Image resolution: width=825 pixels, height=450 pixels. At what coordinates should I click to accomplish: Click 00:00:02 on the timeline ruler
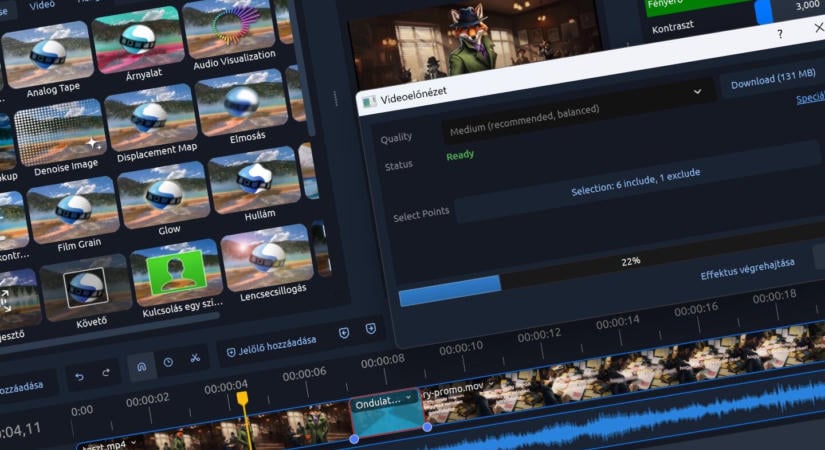click(x=148, y=399)
